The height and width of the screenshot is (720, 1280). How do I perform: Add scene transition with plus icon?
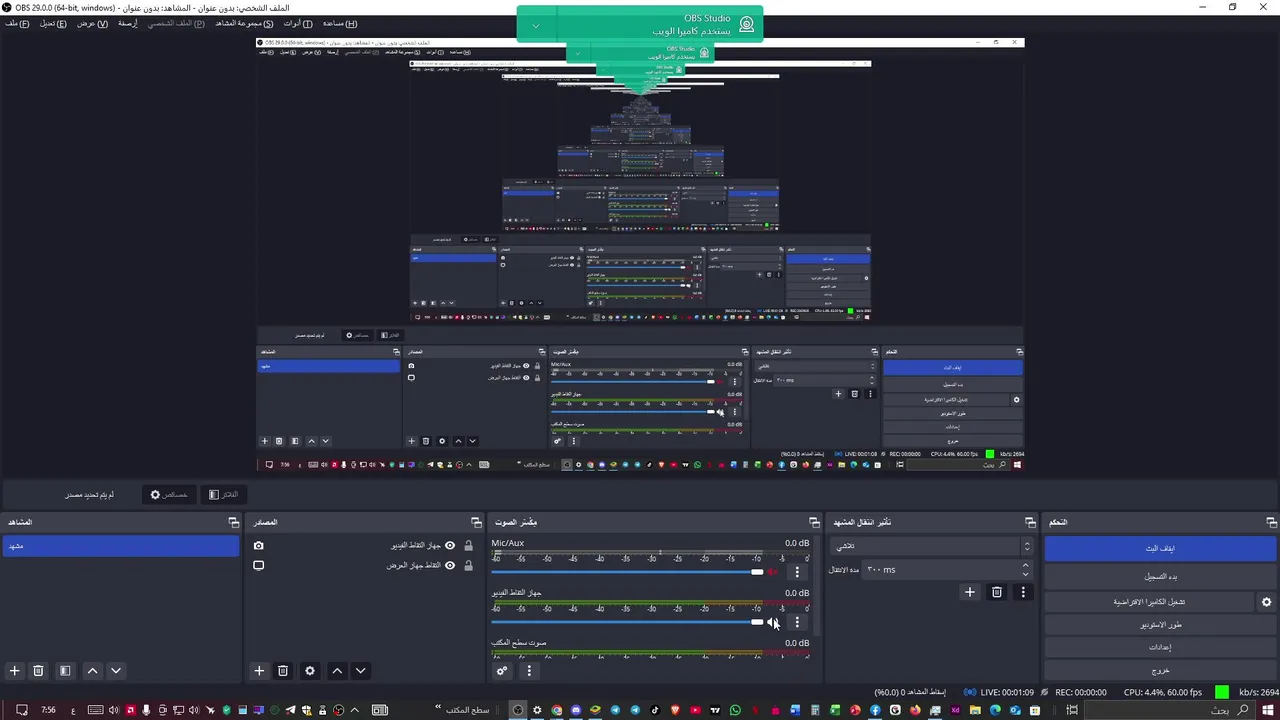[969, 592]
